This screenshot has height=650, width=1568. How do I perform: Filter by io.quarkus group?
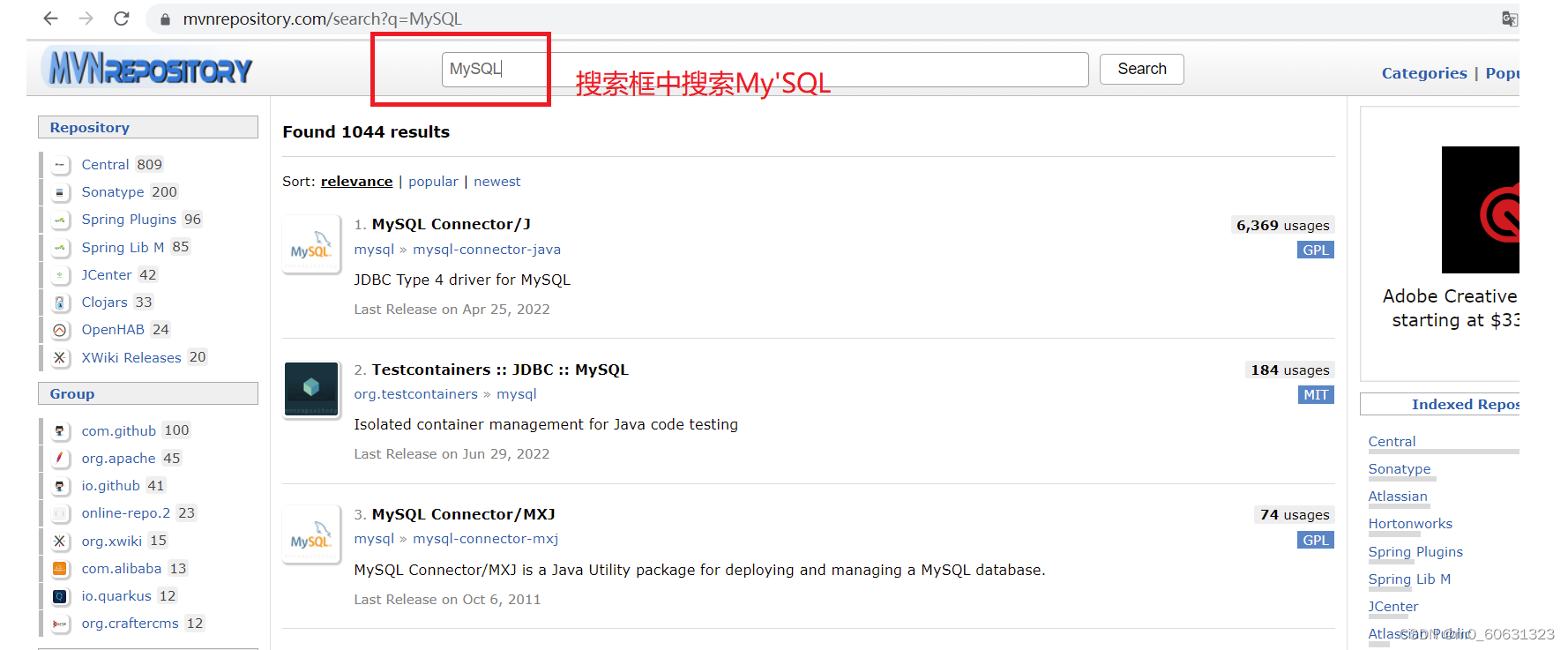(116, 596)
